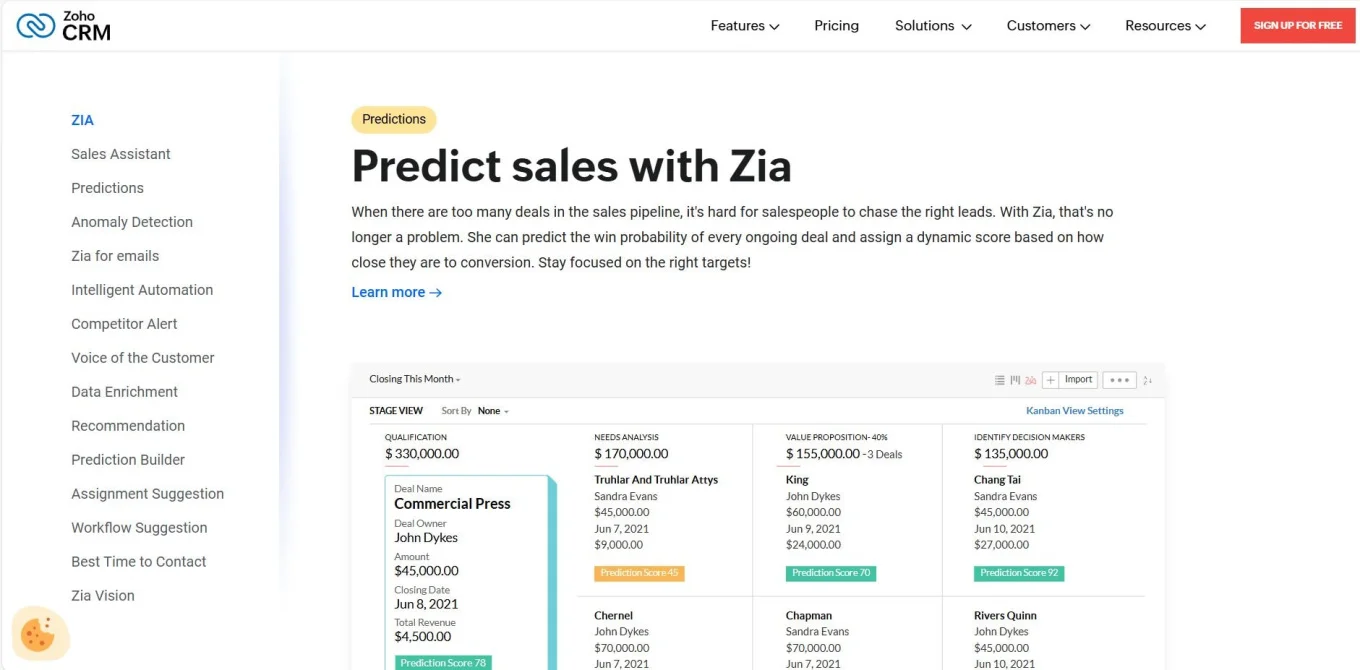
Task: Click the Prediction Score 78 badge on Commercial Press
Action: coord(442,662)
